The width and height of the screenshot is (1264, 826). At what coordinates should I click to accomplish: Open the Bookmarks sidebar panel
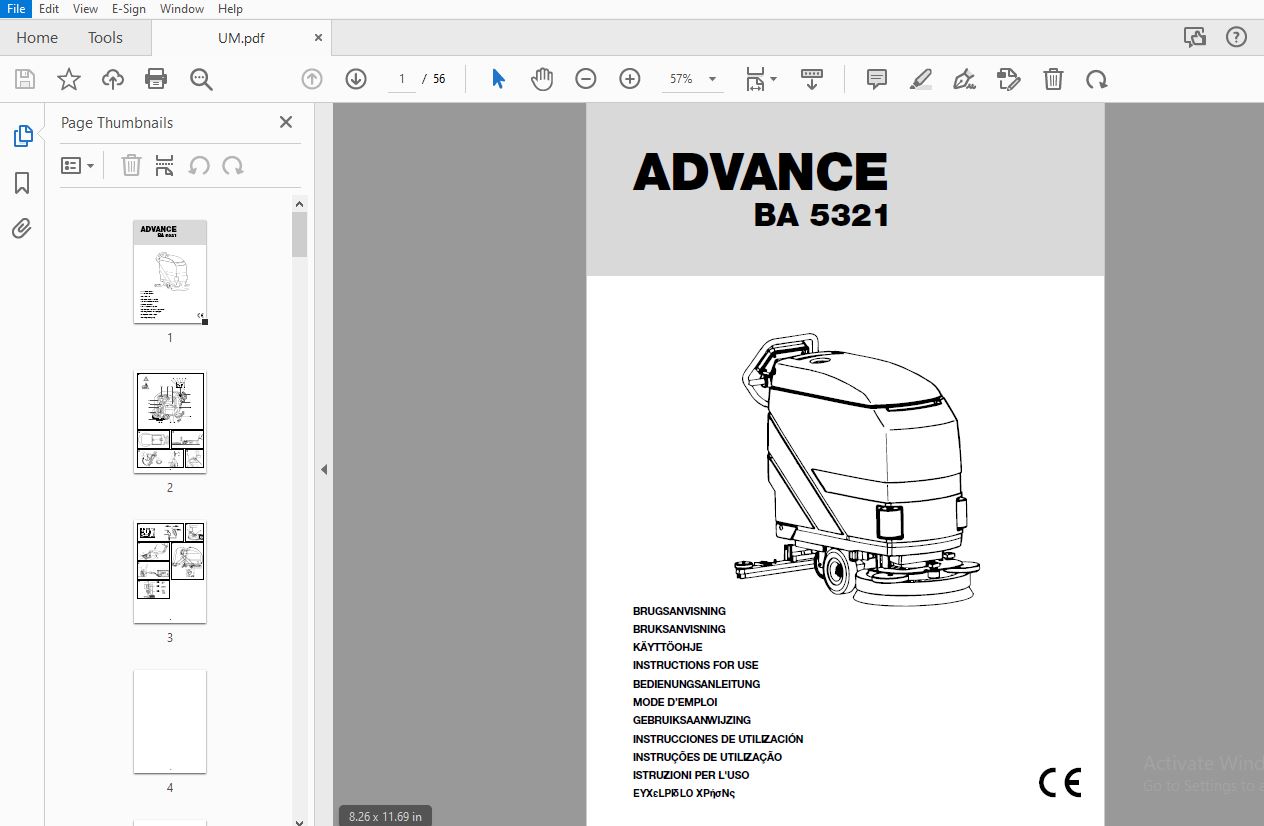(22, 183)
